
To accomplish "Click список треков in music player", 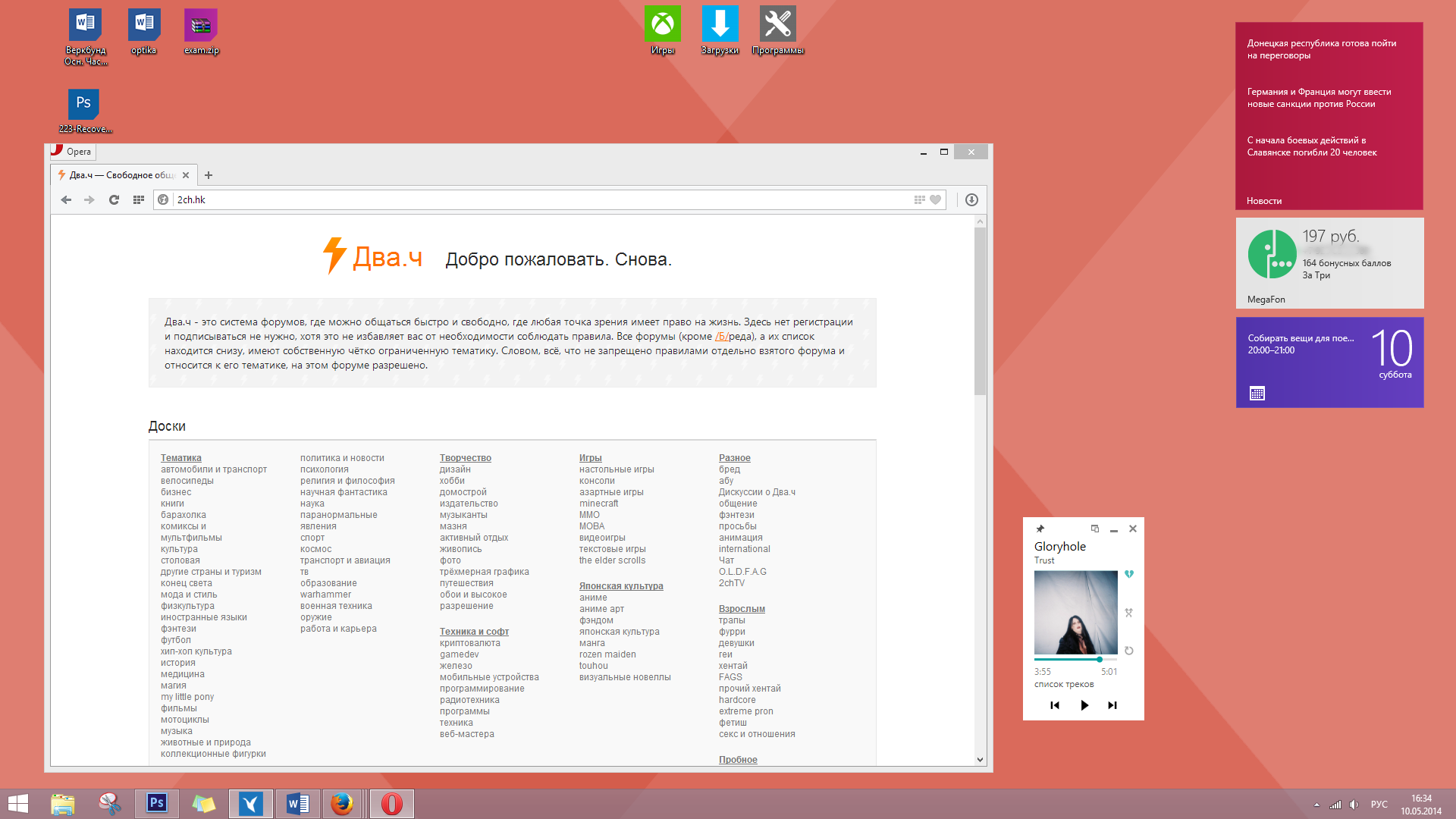I will (x=1063, y=684).
